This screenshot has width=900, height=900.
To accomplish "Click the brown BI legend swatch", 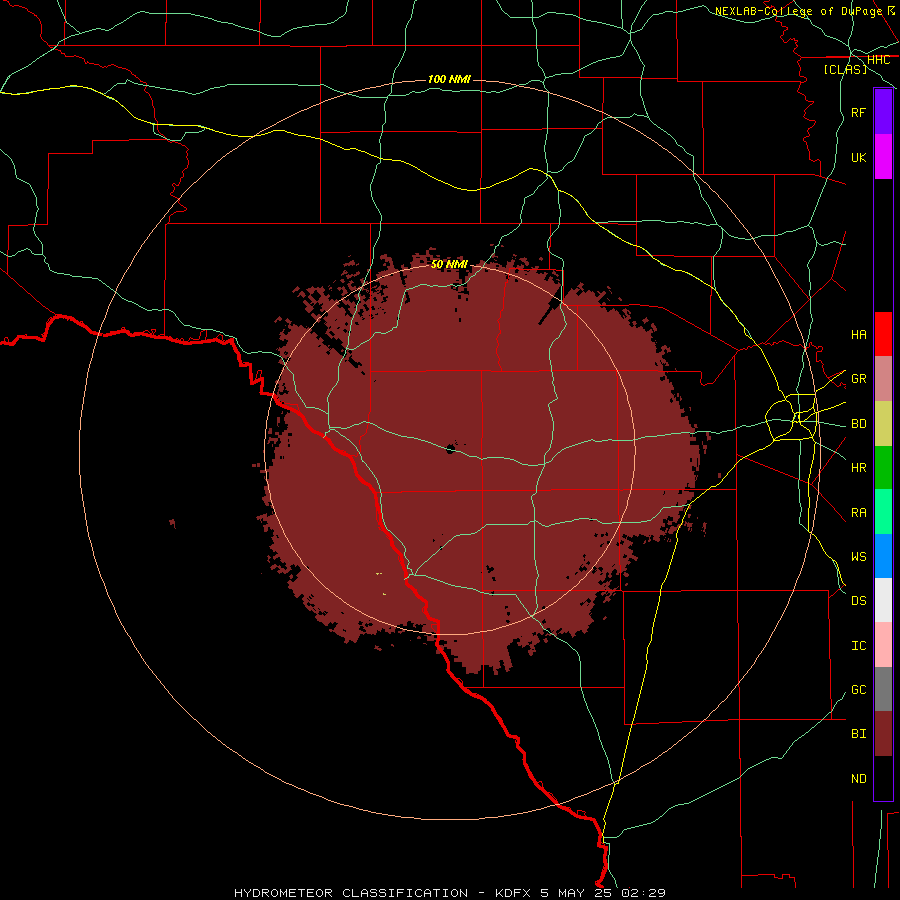I will coord(883,734).
